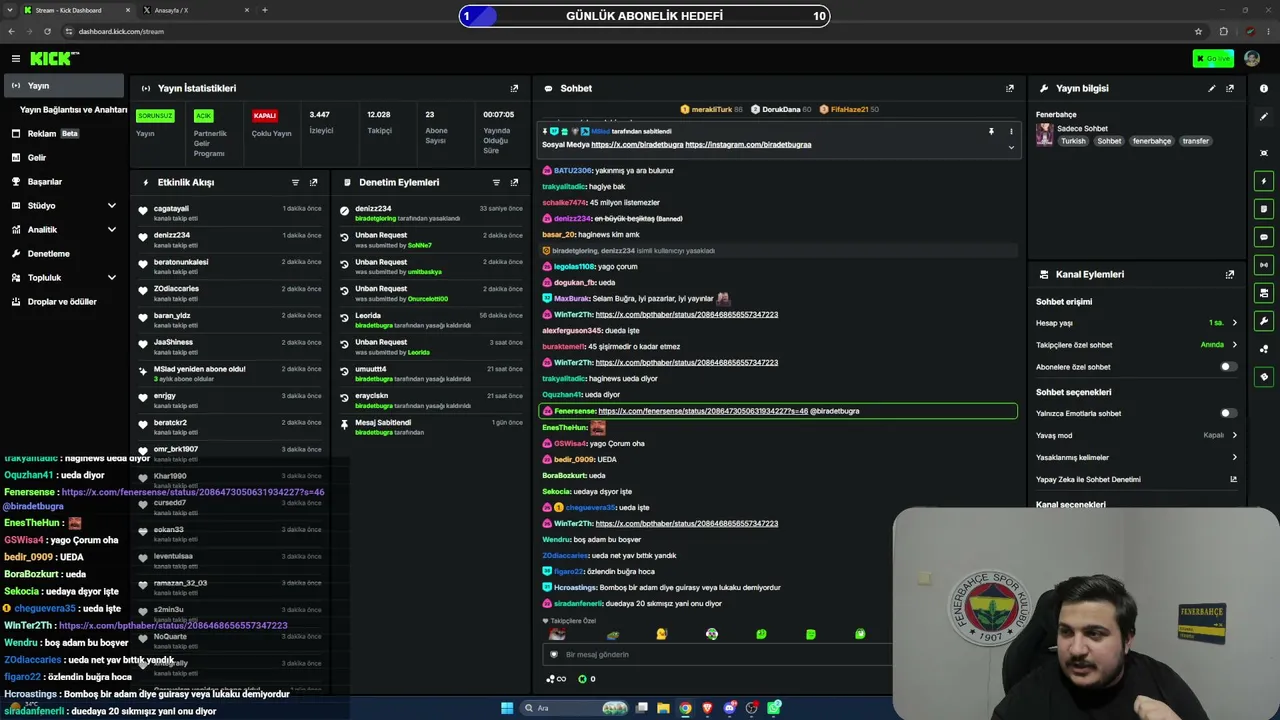Image resolution: width=1280 pixels, height=720 pixels.
Task: Open Fenersense's highlighted x.com status link
Action: click(703, 411)
